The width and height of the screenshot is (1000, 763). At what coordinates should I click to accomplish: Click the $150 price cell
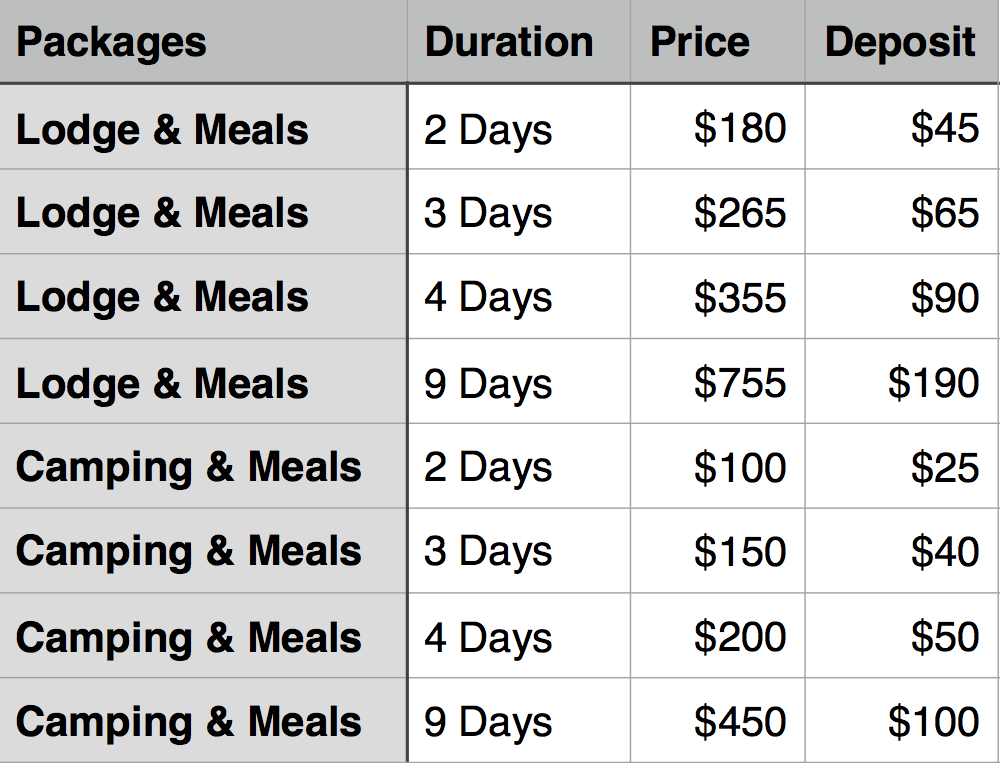click(717, 551)
